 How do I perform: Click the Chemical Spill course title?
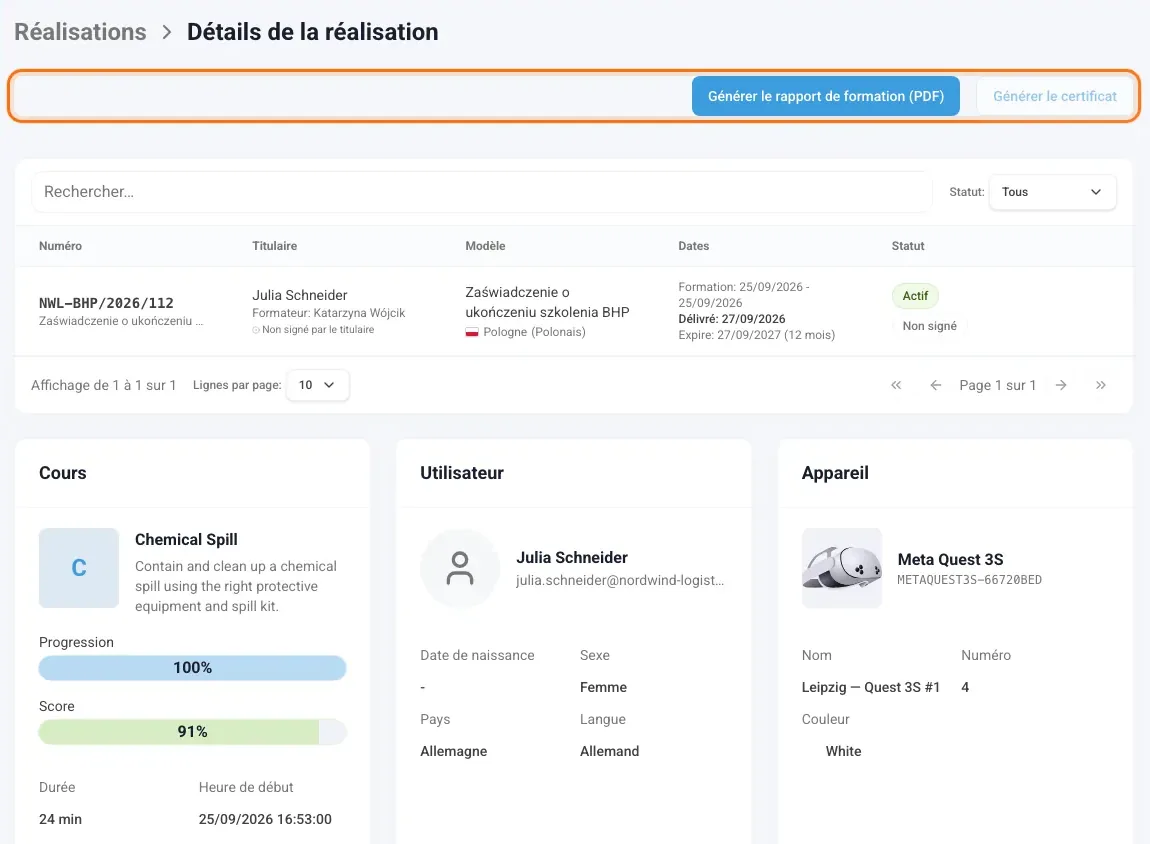(x=186, y=540)
